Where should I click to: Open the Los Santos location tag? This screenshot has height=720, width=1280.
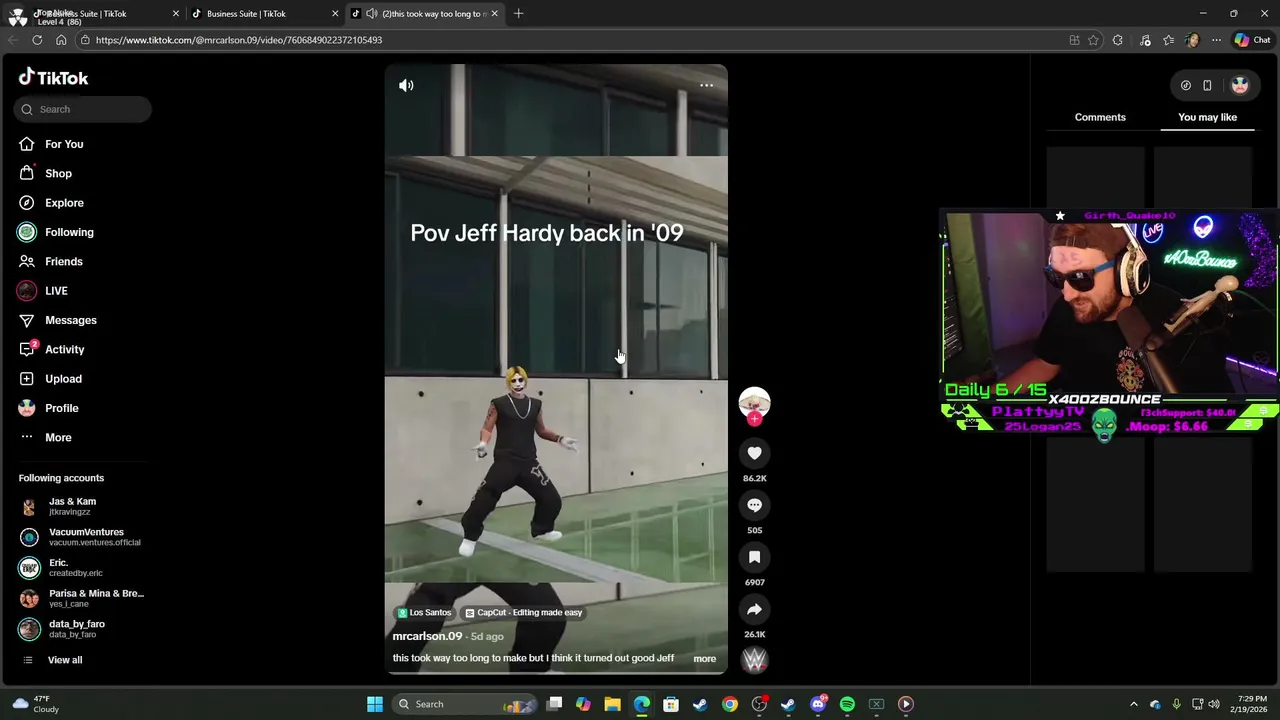pos(425,613)
